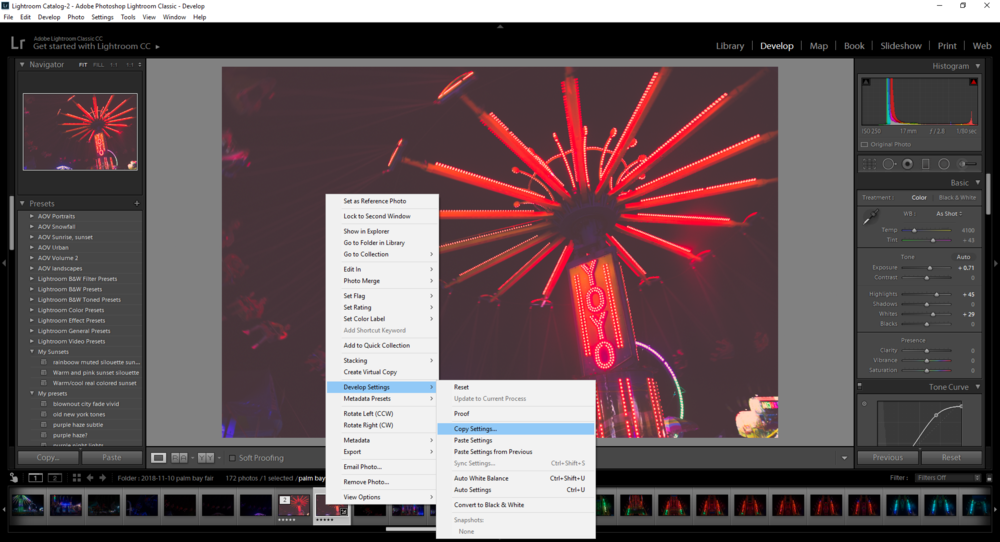Screen dimensions: 1000x542
Task: Enable the Soft Proofing checkbox
Action: click(x=233, y=458)
